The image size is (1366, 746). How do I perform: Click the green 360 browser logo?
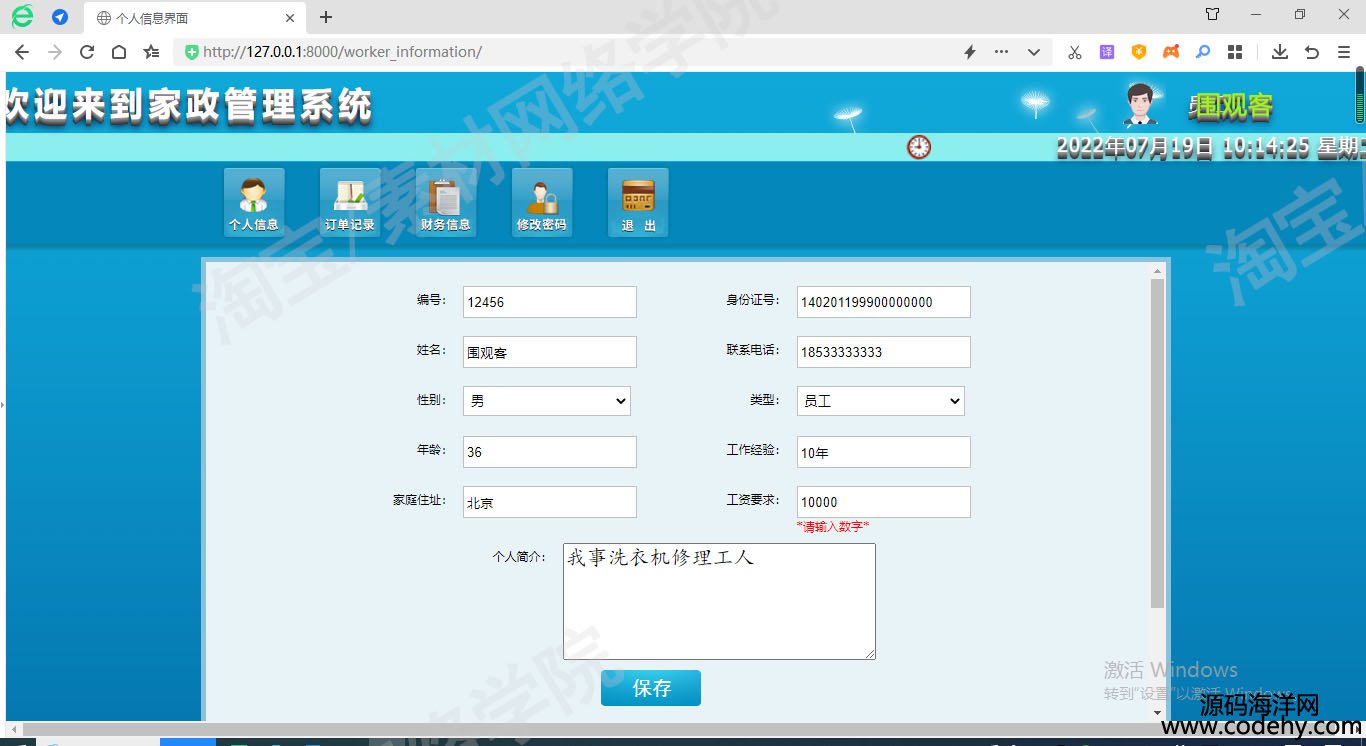coord(22,16)
